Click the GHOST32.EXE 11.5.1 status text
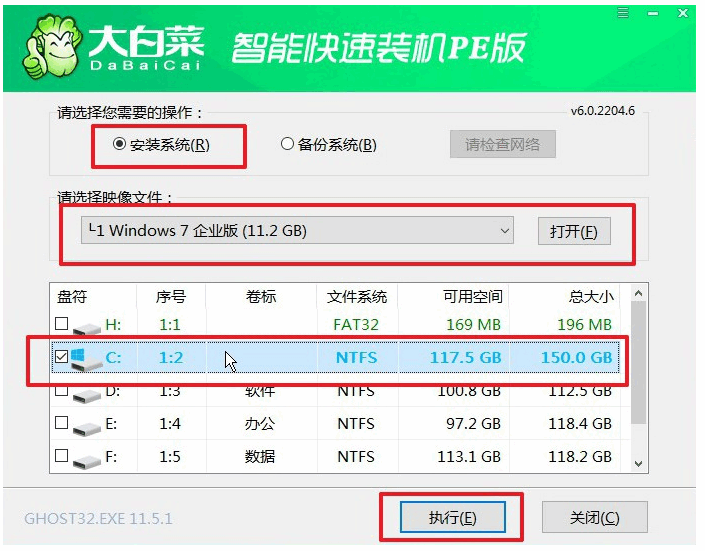The image size is (705, 551). pos(98,519)
